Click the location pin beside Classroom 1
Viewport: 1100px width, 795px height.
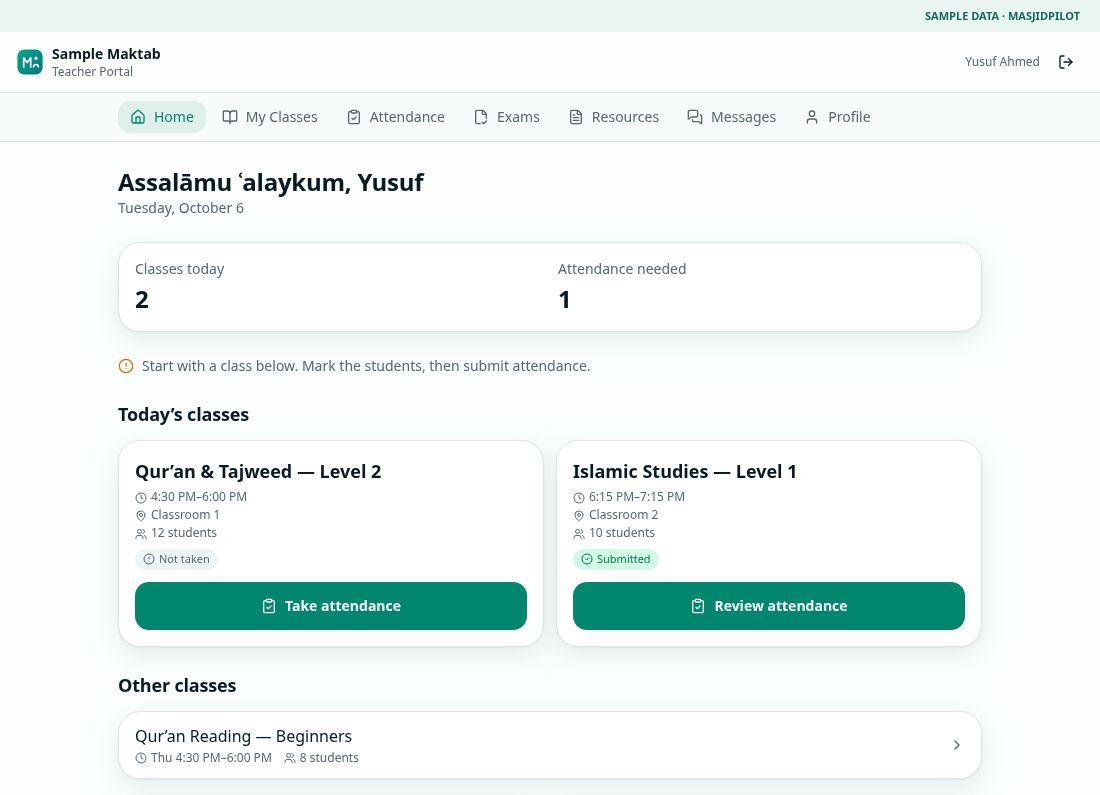coord(141,516)
